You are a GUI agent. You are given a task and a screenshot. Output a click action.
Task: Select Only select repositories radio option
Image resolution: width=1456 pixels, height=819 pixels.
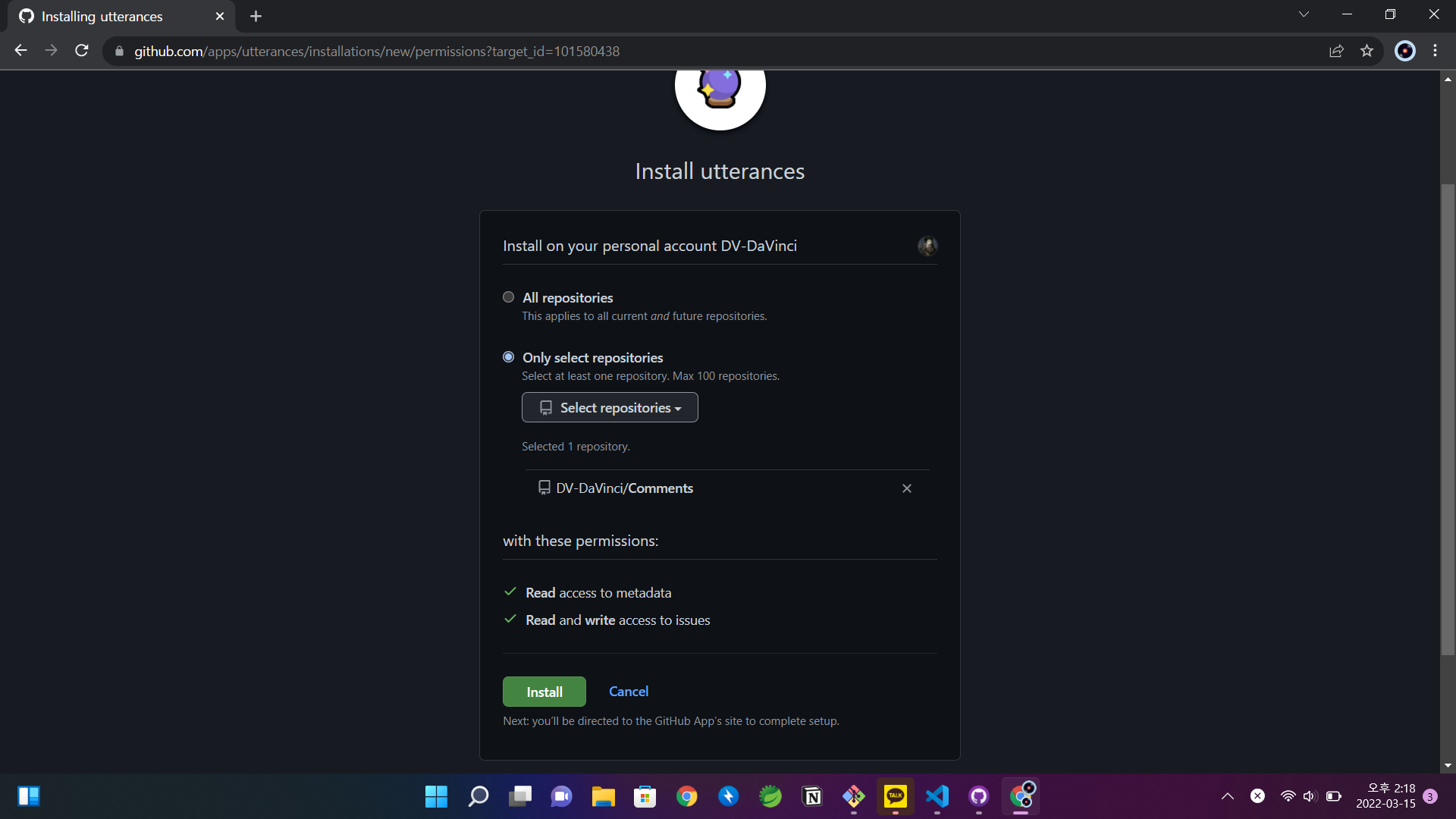pyautogui.click(x=508, y=357)
